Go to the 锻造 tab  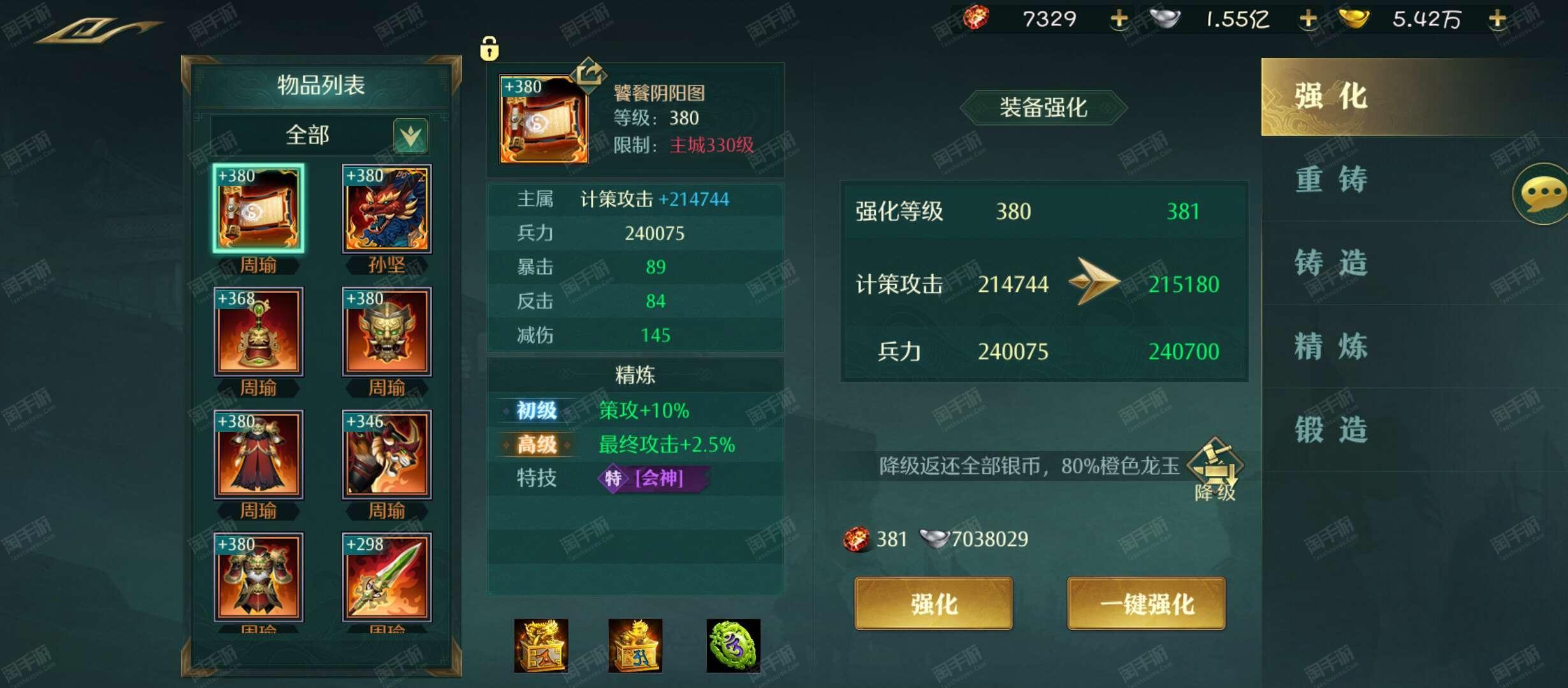pos(1331,430)
